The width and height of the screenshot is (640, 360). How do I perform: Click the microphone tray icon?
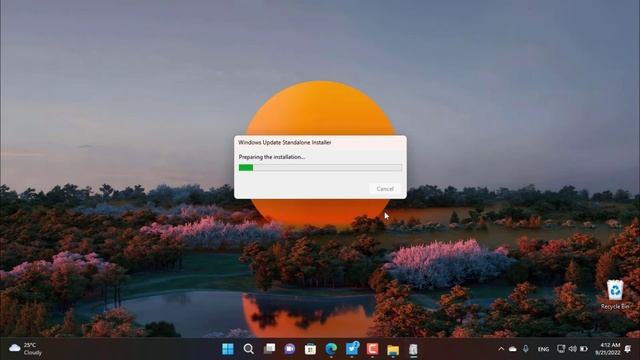pyautogui.click(x=526, y=349)
